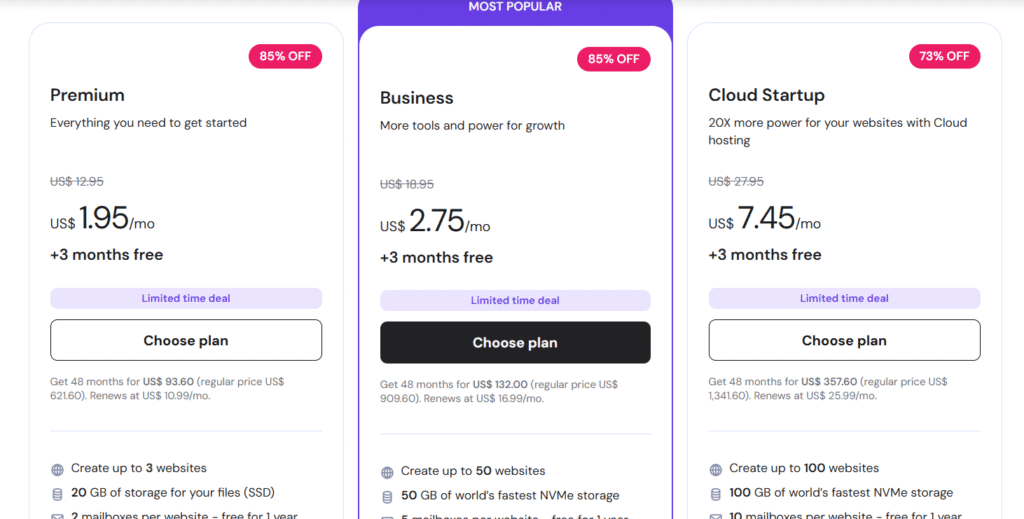Choose the Premium plan
The image size is (1024, 519).
click(186, 340)
